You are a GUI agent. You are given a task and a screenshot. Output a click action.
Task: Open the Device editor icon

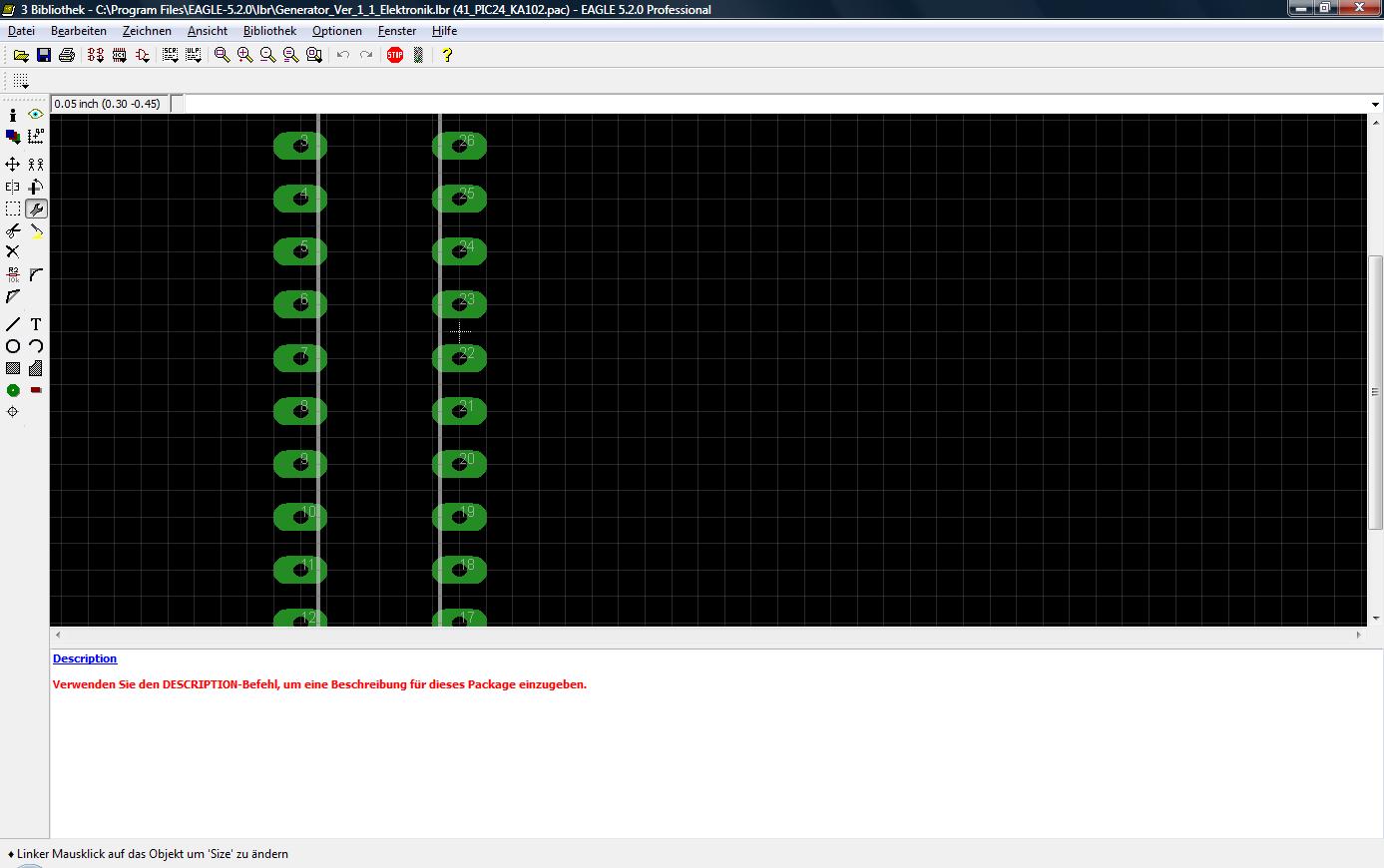[96, 55]
